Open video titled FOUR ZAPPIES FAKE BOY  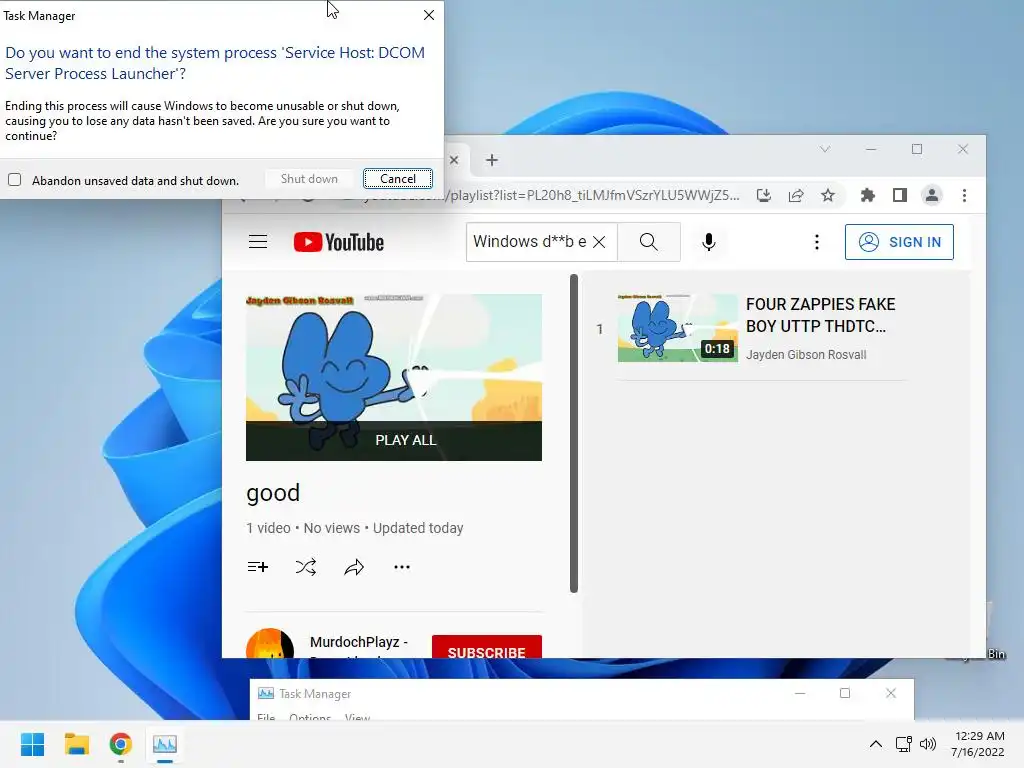tap(820, 315)
